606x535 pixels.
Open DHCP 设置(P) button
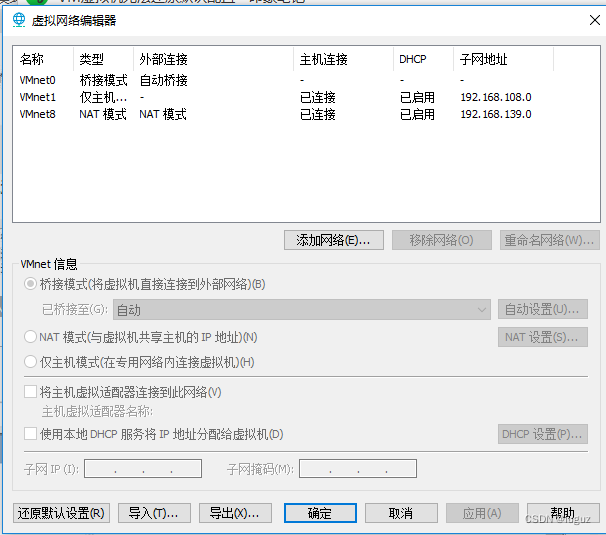pyautogui.click(x=543, y=434)
